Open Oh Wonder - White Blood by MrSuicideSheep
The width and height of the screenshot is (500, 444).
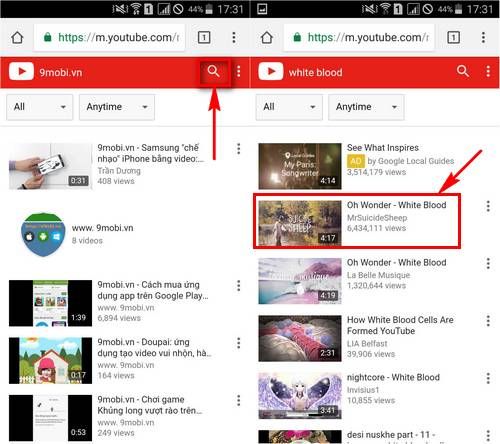tap(396, 205)
